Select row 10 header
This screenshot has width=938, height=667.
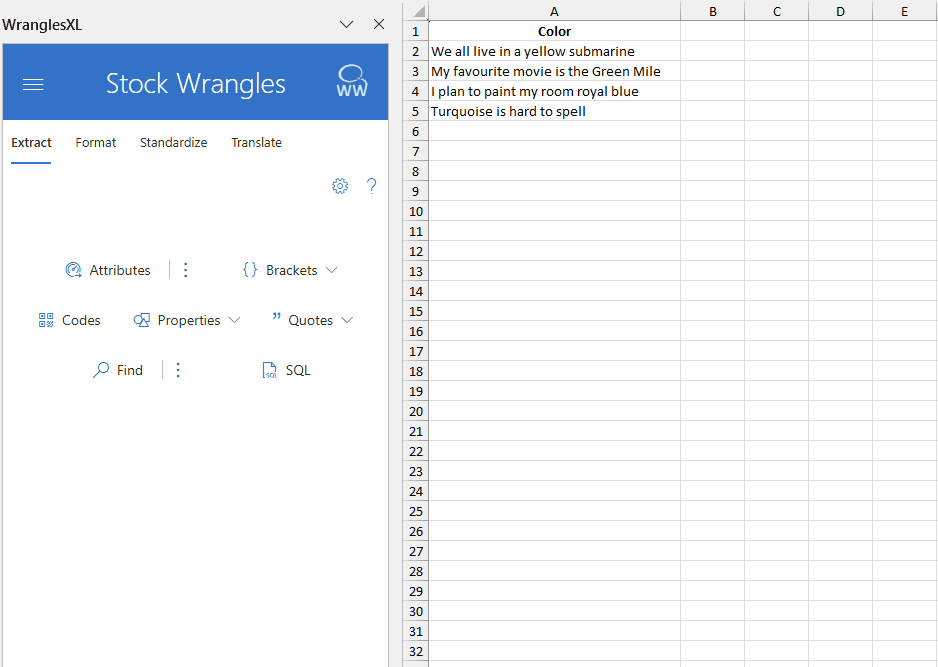coord(416,211)
